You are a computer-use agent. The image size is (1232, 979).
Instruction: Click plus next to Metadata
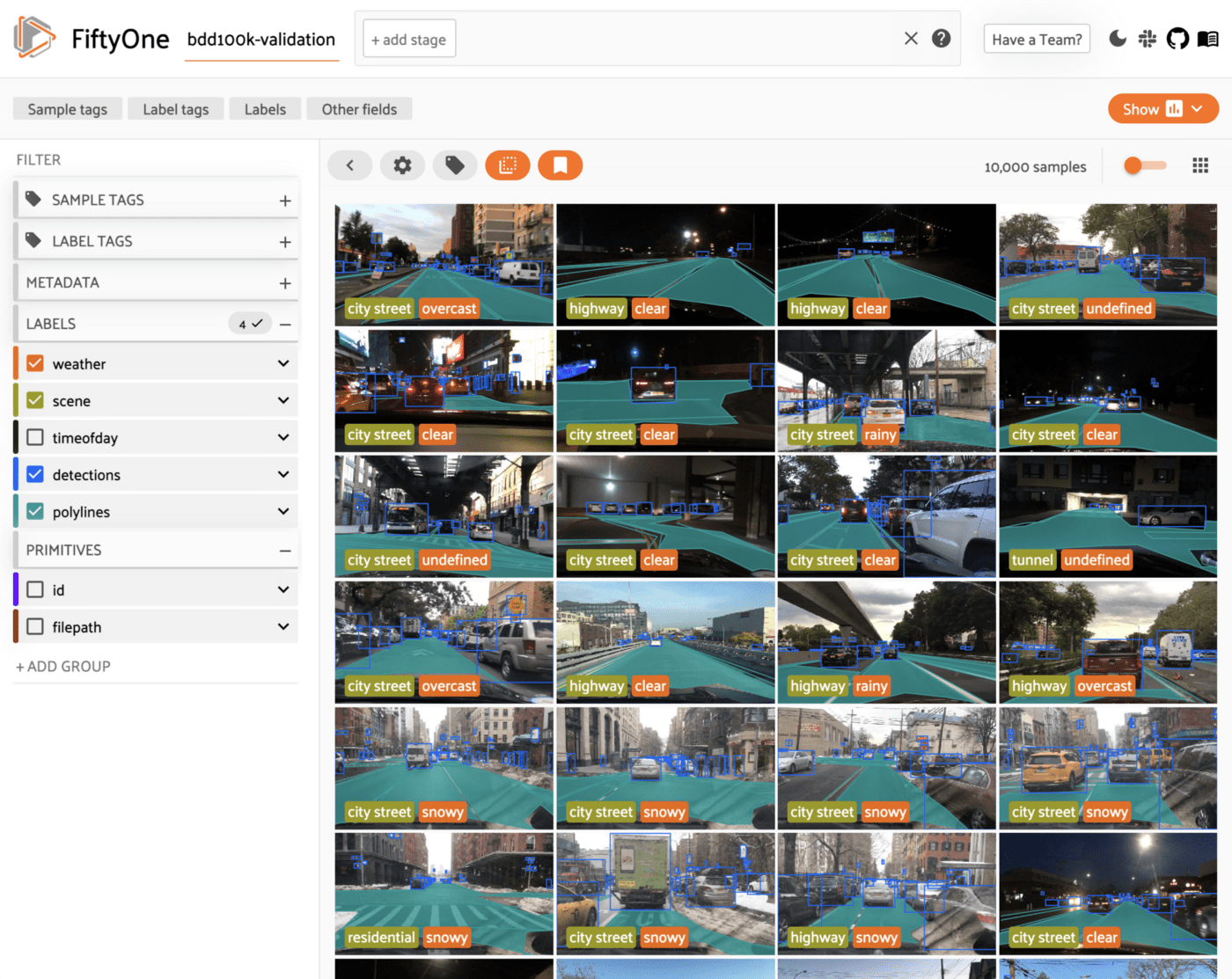[285, 283]
